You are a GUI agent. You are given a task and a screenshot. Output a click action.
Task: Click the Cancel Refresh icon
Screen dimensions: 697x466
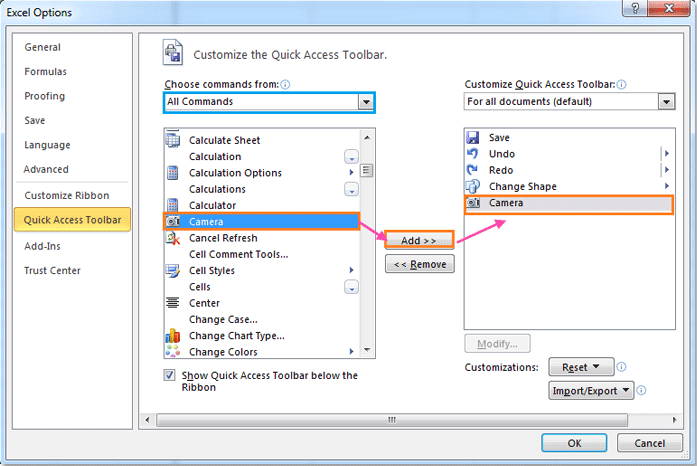pyautogui.click(x=172, y=238)
